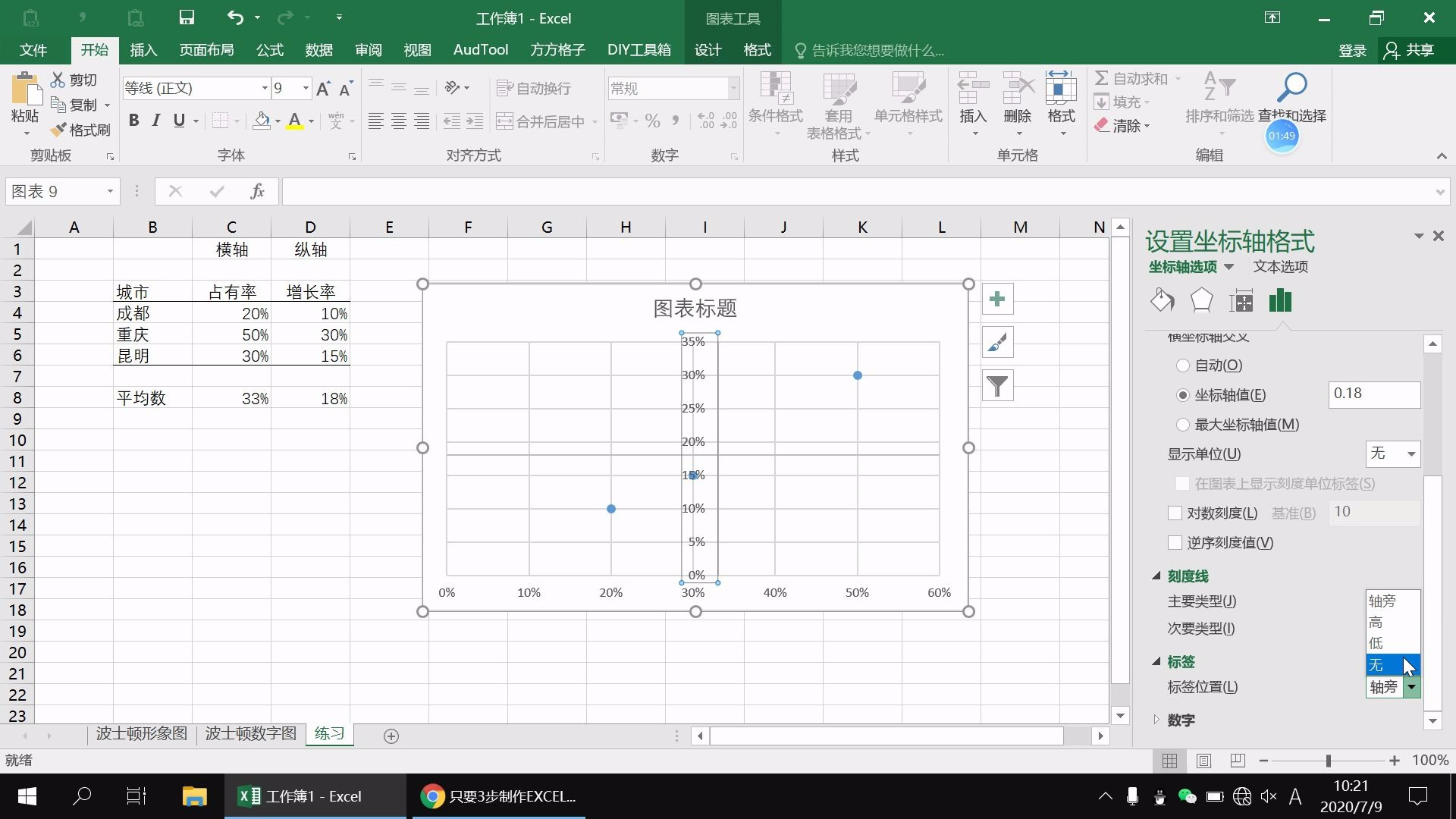Select the 自动(O) radio button
Viewport: 1456px width, 819px height.
tap(1182, 366)
